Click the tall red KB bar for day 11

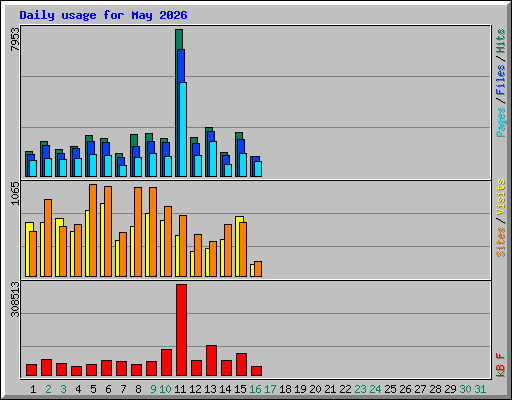click(x=182, y=330)
